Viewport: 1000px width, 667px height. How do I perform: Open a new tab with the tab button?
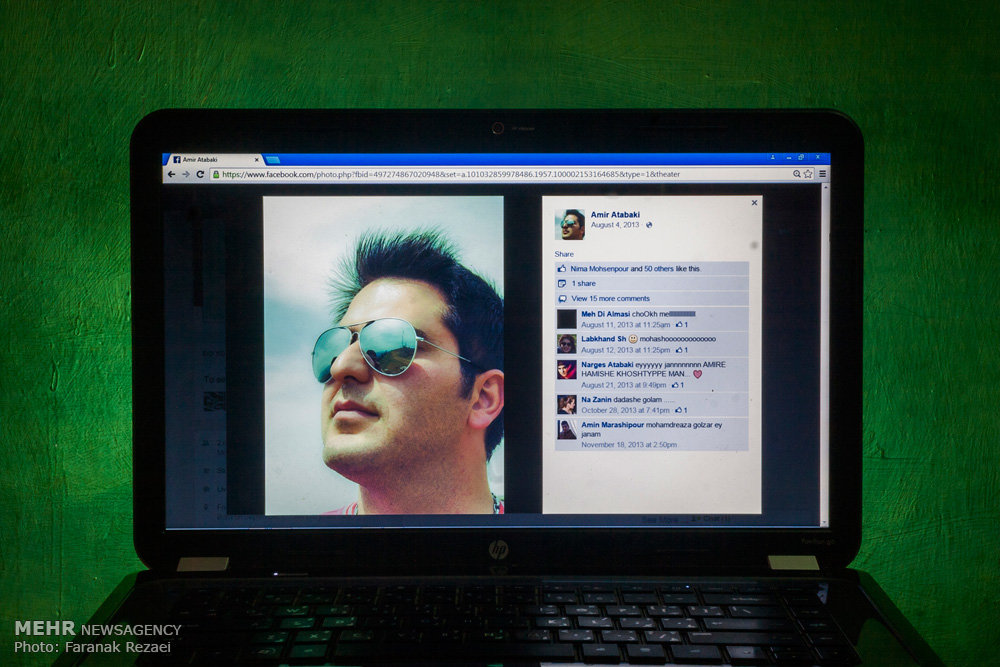coord(273,159)
